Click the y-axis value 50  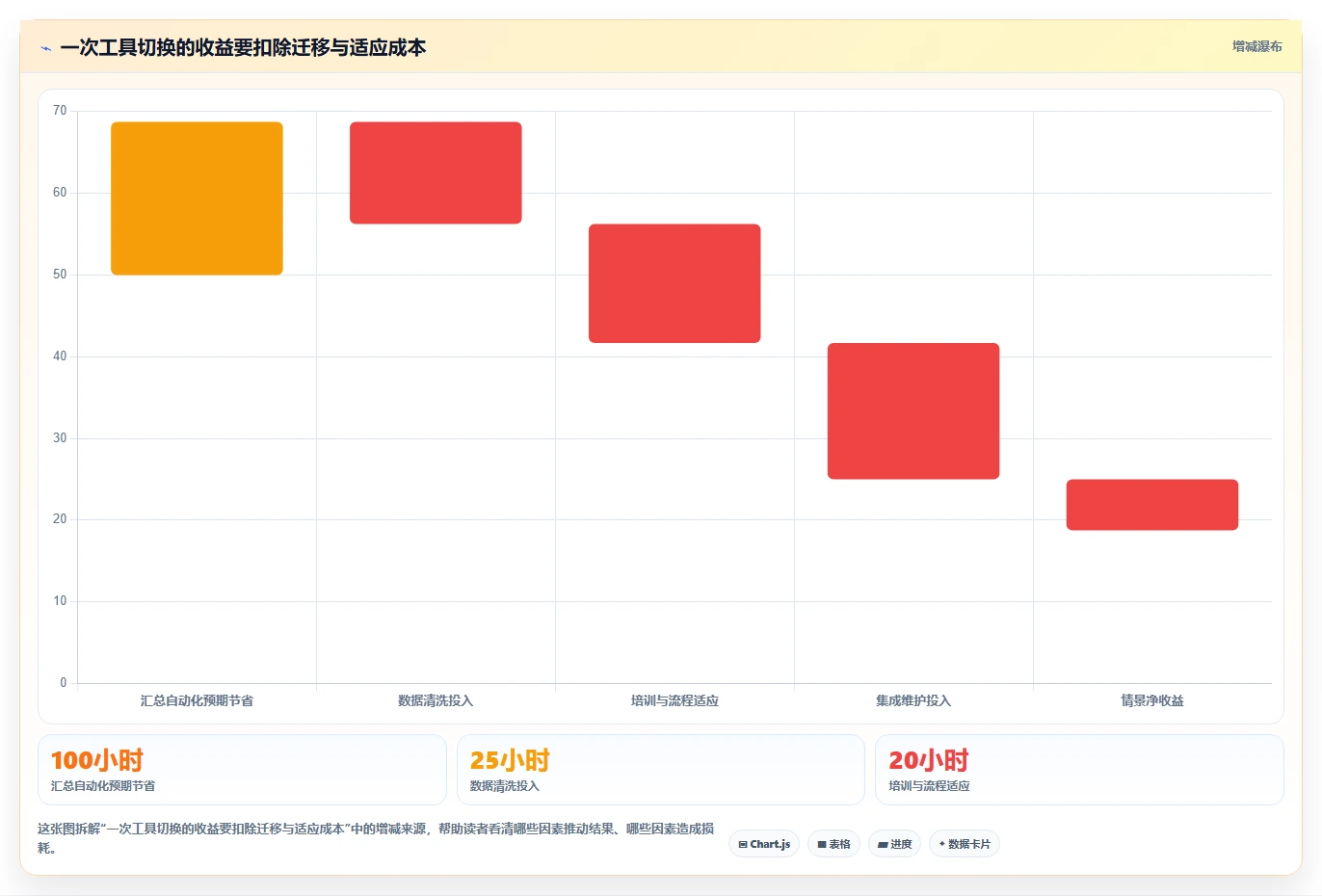point(60,275)
